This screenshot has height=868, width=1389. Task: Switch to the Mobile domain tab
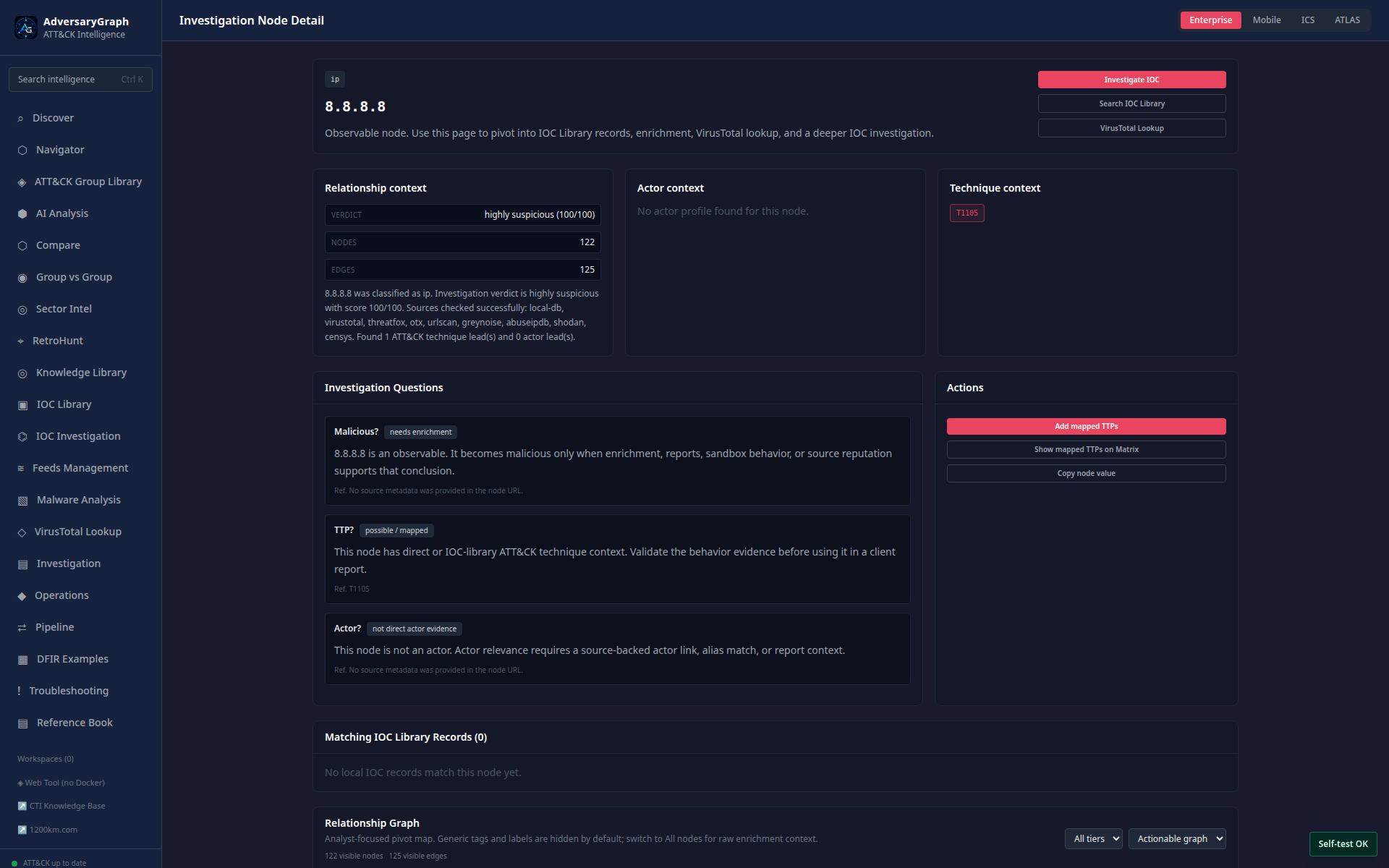click(x=1267, y=20)
